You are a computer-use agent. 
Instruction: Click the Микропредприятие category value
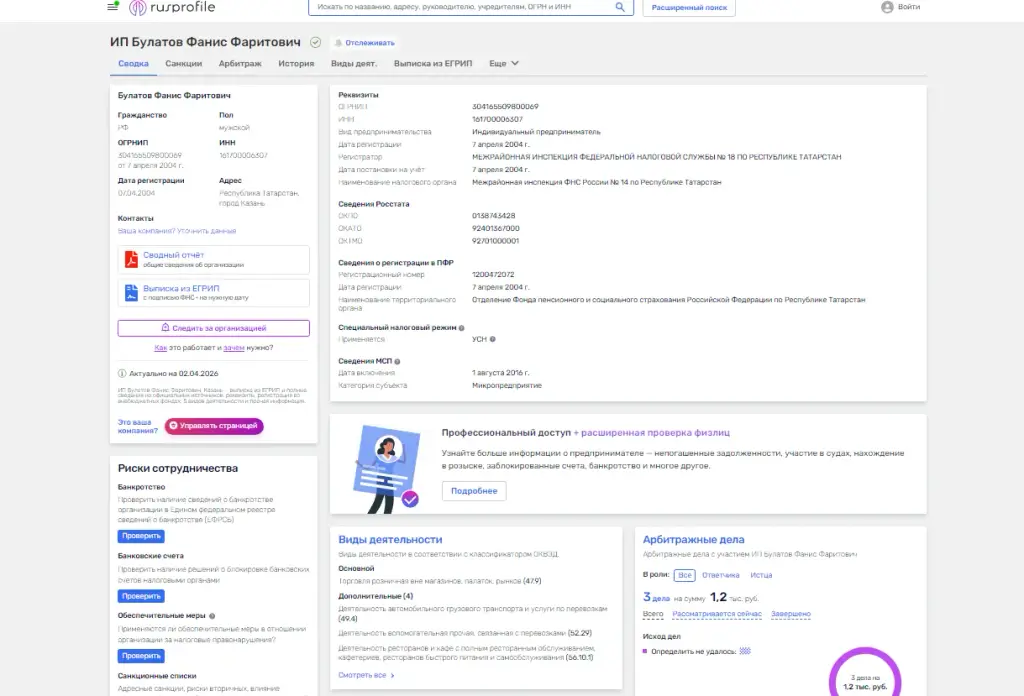click(x=507, y=385)
